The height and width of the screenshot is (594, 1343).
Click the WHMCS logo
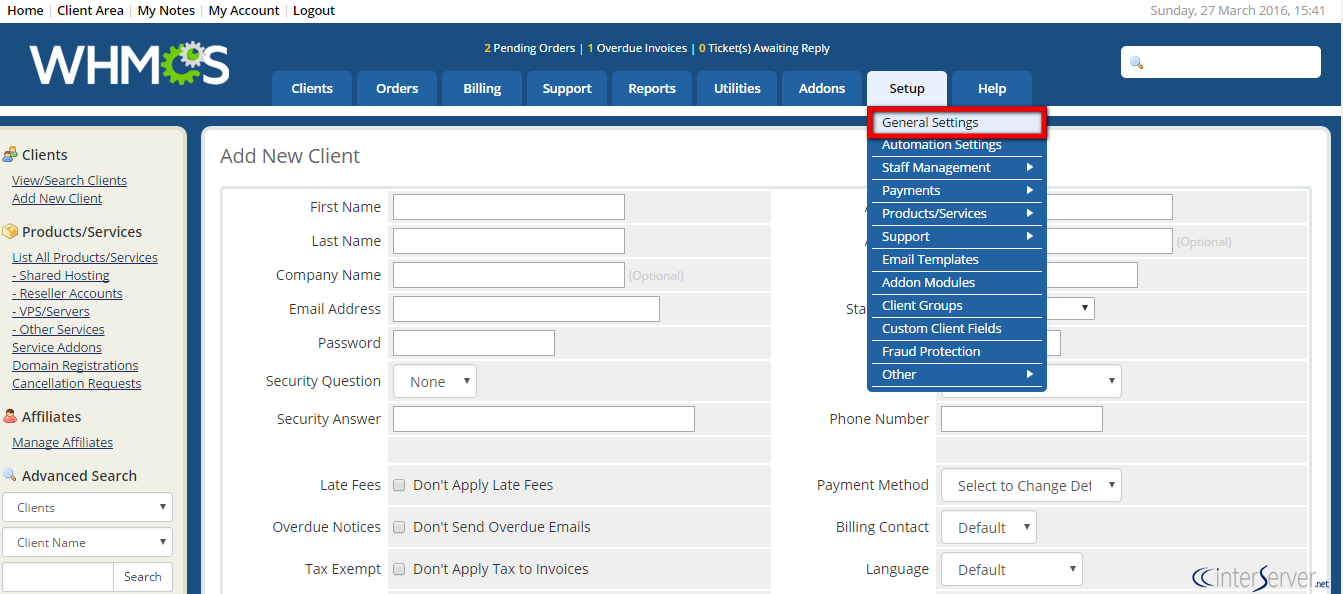pyautogui.click(x=129, y=65)
